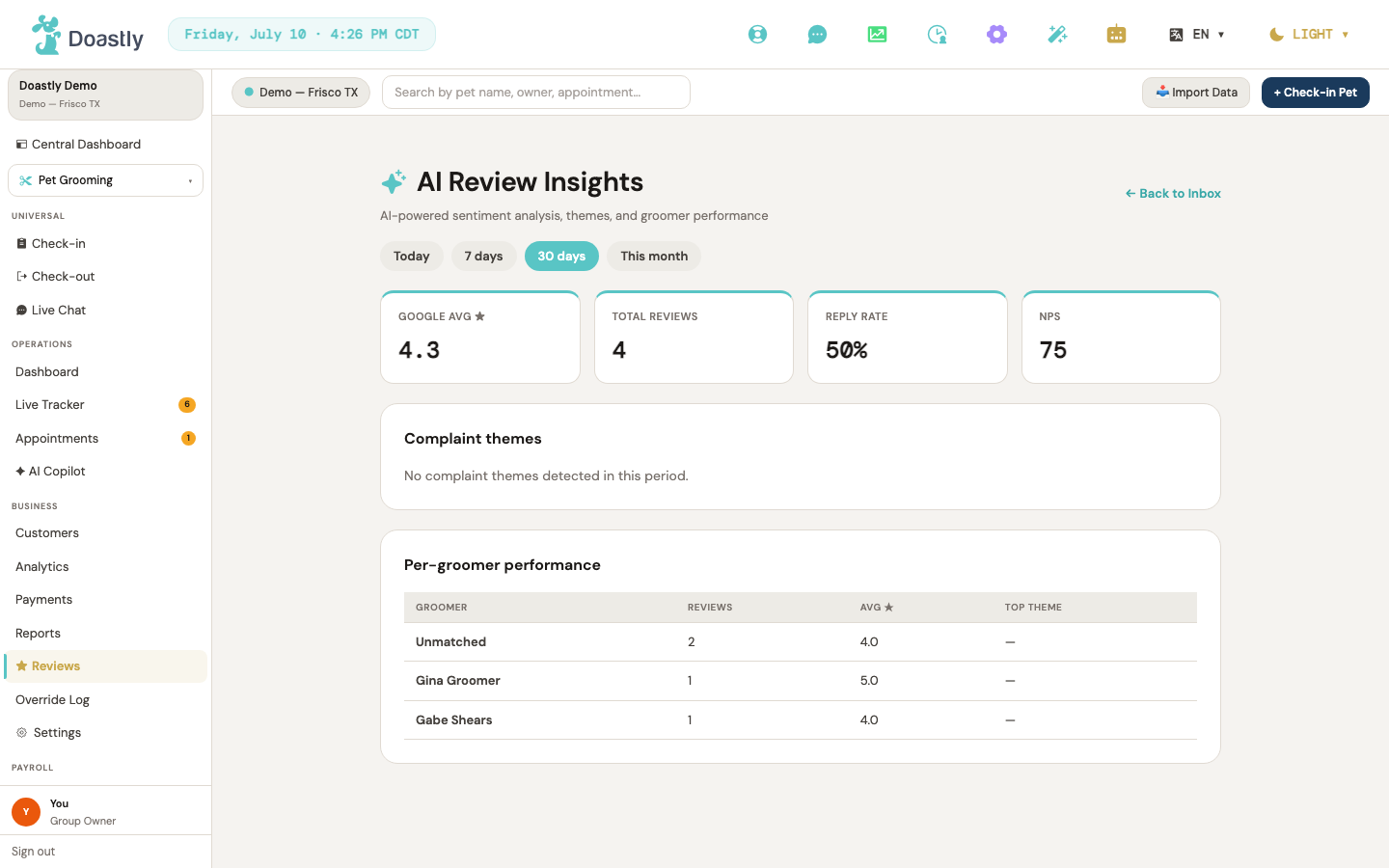Open Appointments in sidebar

[105, 439]
